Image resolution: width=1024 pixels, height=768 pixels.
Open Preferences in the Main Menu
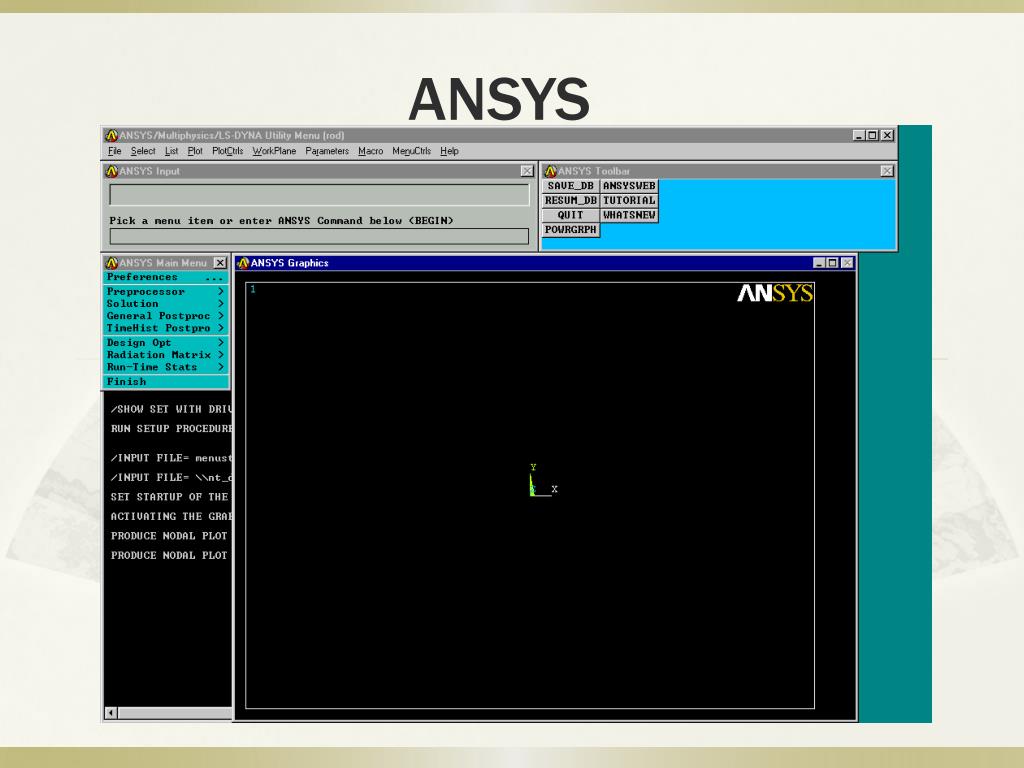(166, 277)
